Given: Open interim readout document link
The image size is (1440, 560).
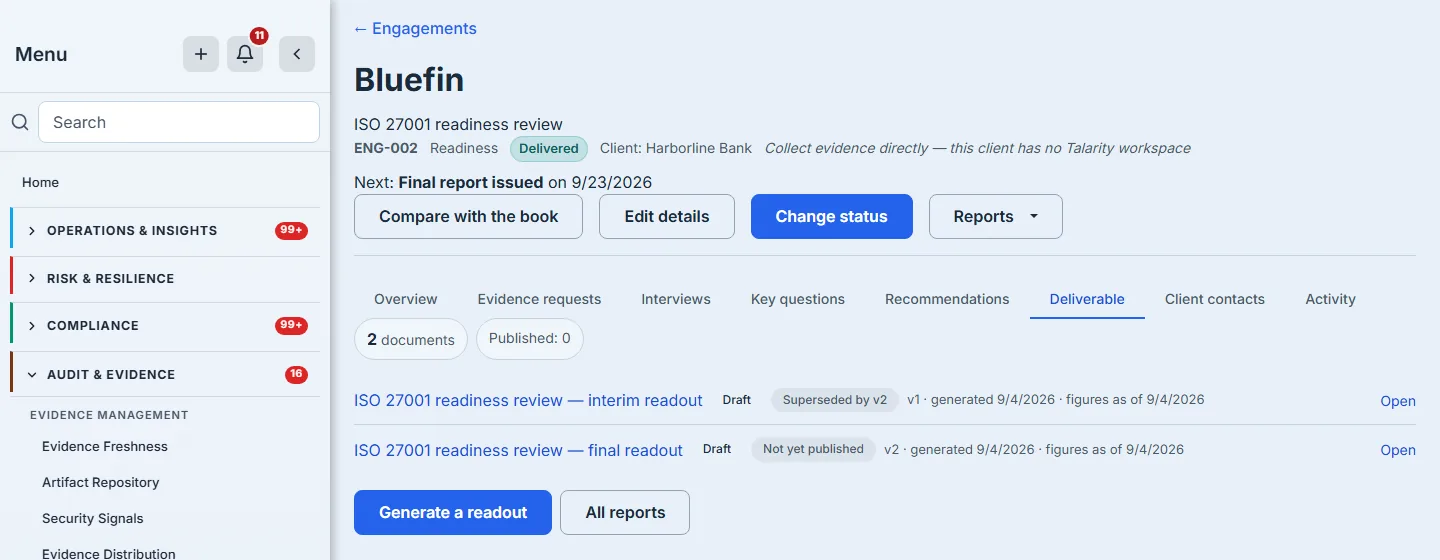Looking at the screenshot, I should pos(528,400).
